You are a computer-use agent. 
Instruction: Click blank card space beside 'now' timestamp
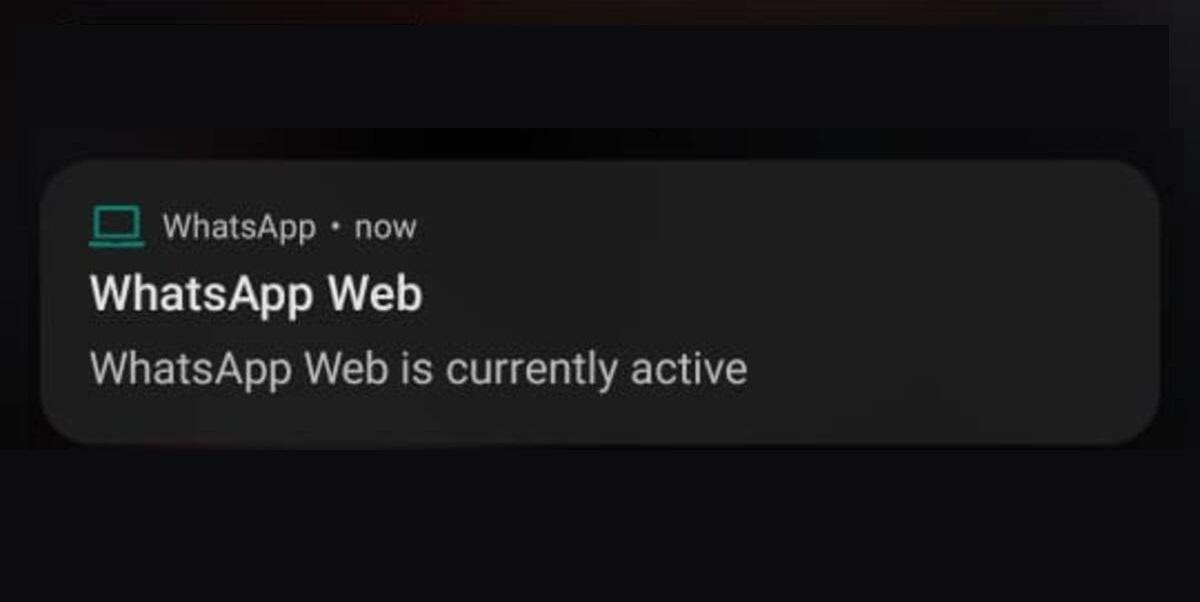(x=700, y=228)
